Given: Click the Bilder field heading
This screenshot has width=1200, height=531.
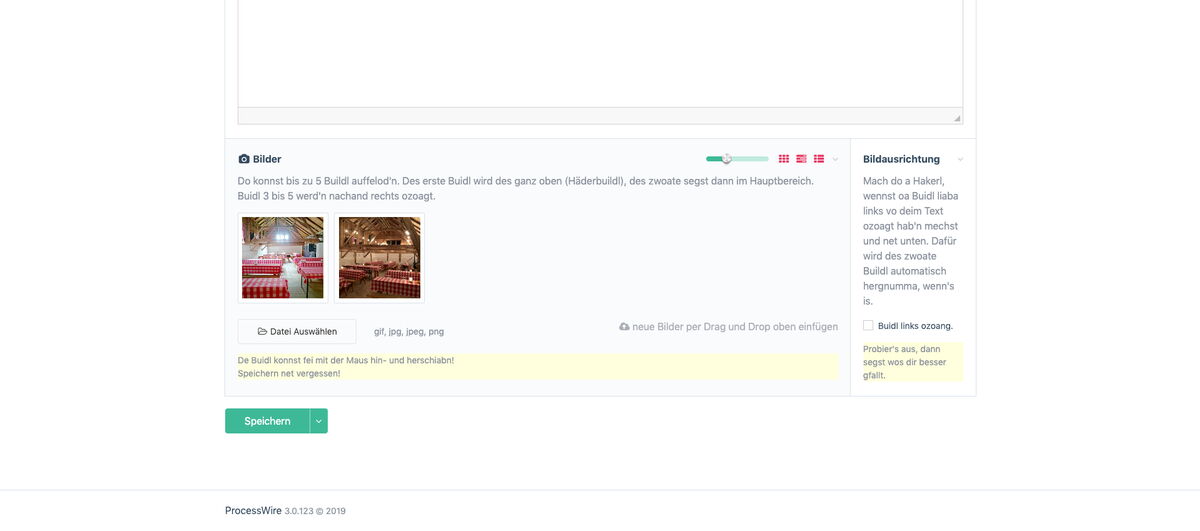Looking at the screenshot, I should pyautogui.click(x=267, y=159).
